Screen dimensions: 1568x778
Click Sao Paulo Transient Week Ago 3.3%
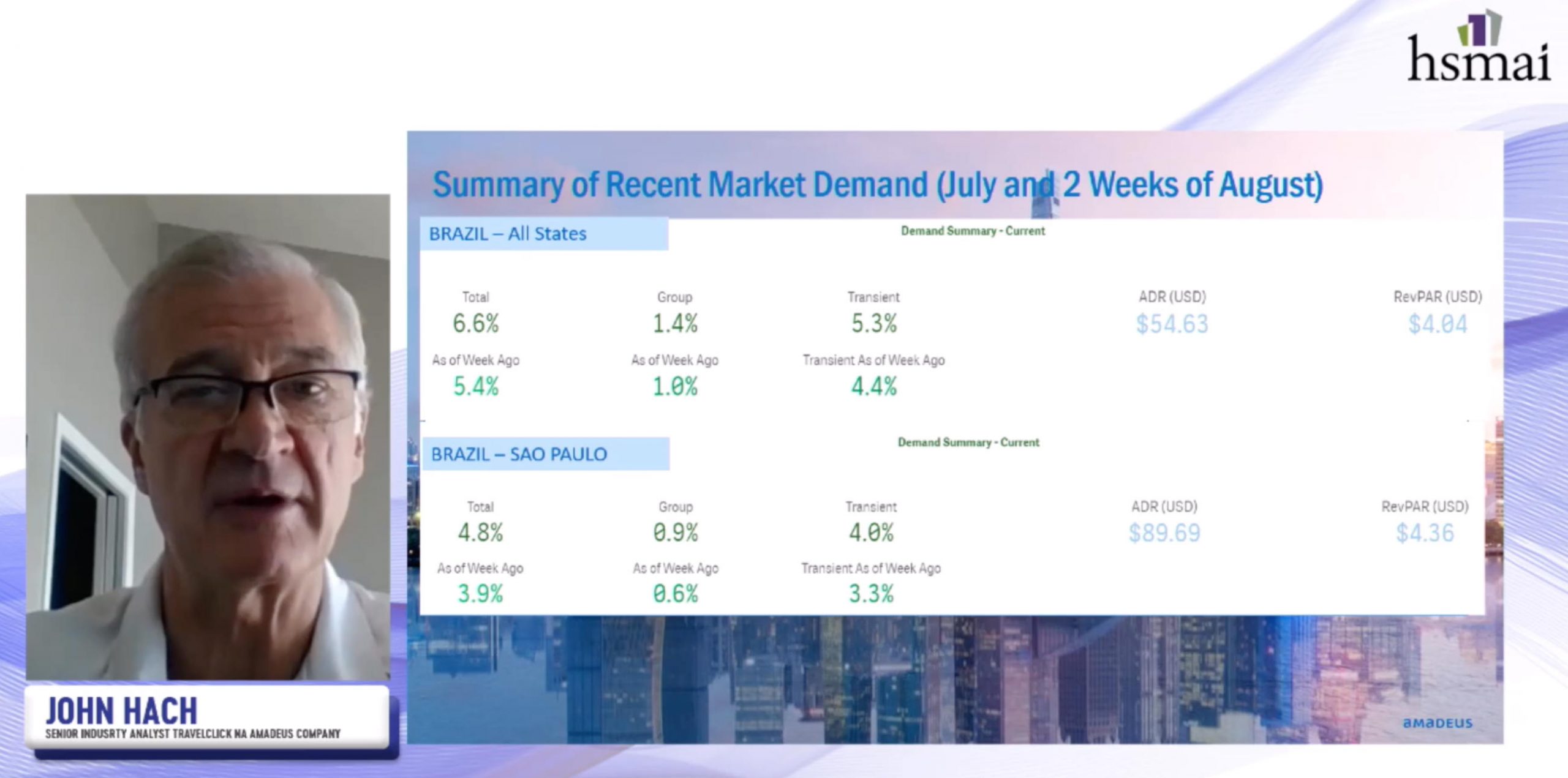871,593
